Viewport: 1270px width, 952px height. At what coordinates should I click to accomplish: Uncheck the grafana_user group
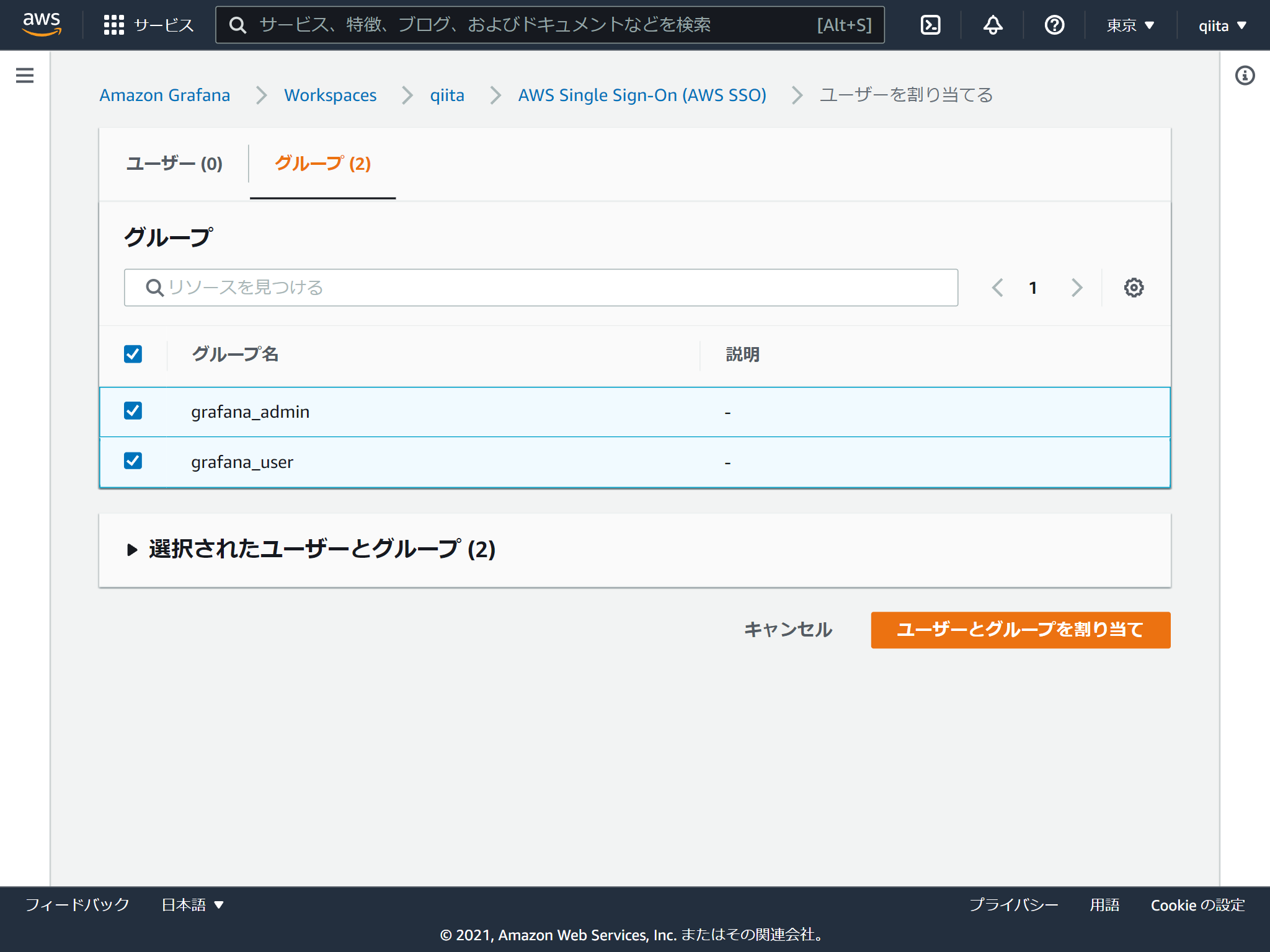[x=132, y=461]
